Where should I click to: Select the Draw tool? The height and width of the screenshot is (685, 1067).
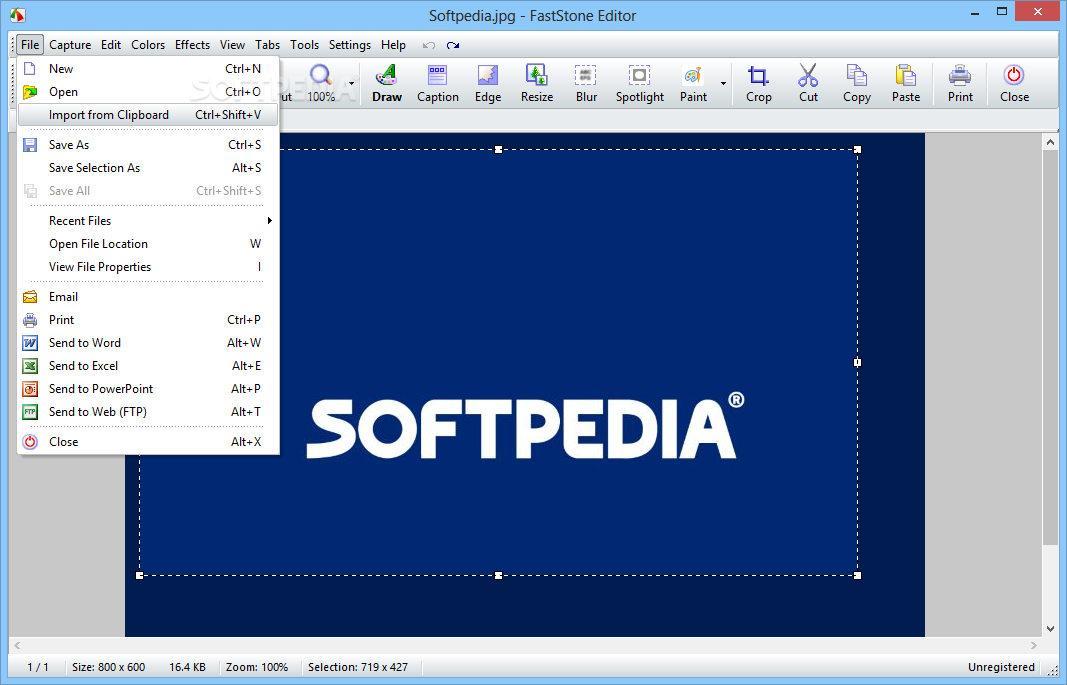387,84
